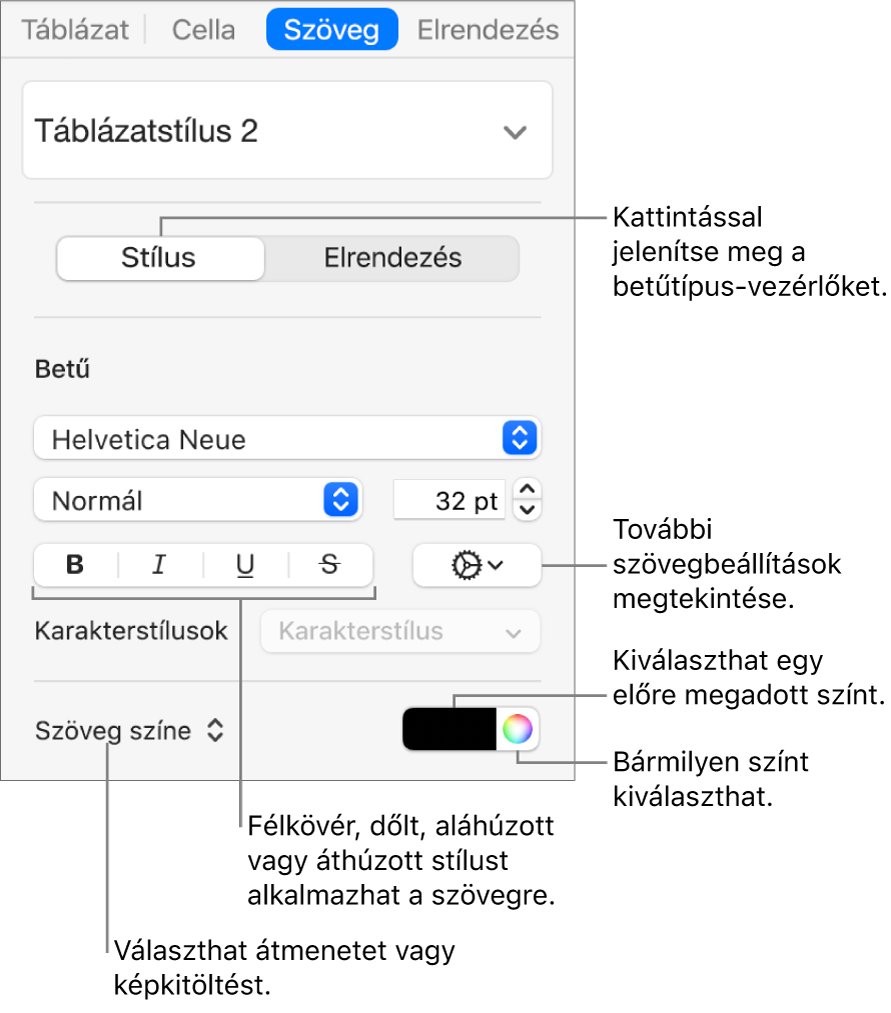
Task: Click the 32 pt font size field
Action: pyautogui.click(x=450, y=500)
